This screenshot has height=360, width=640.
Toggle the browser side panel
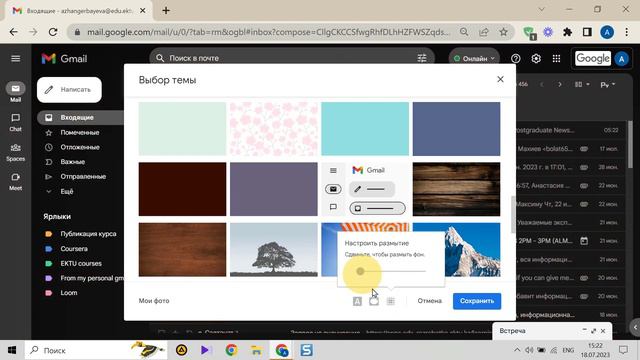(587, 32)
